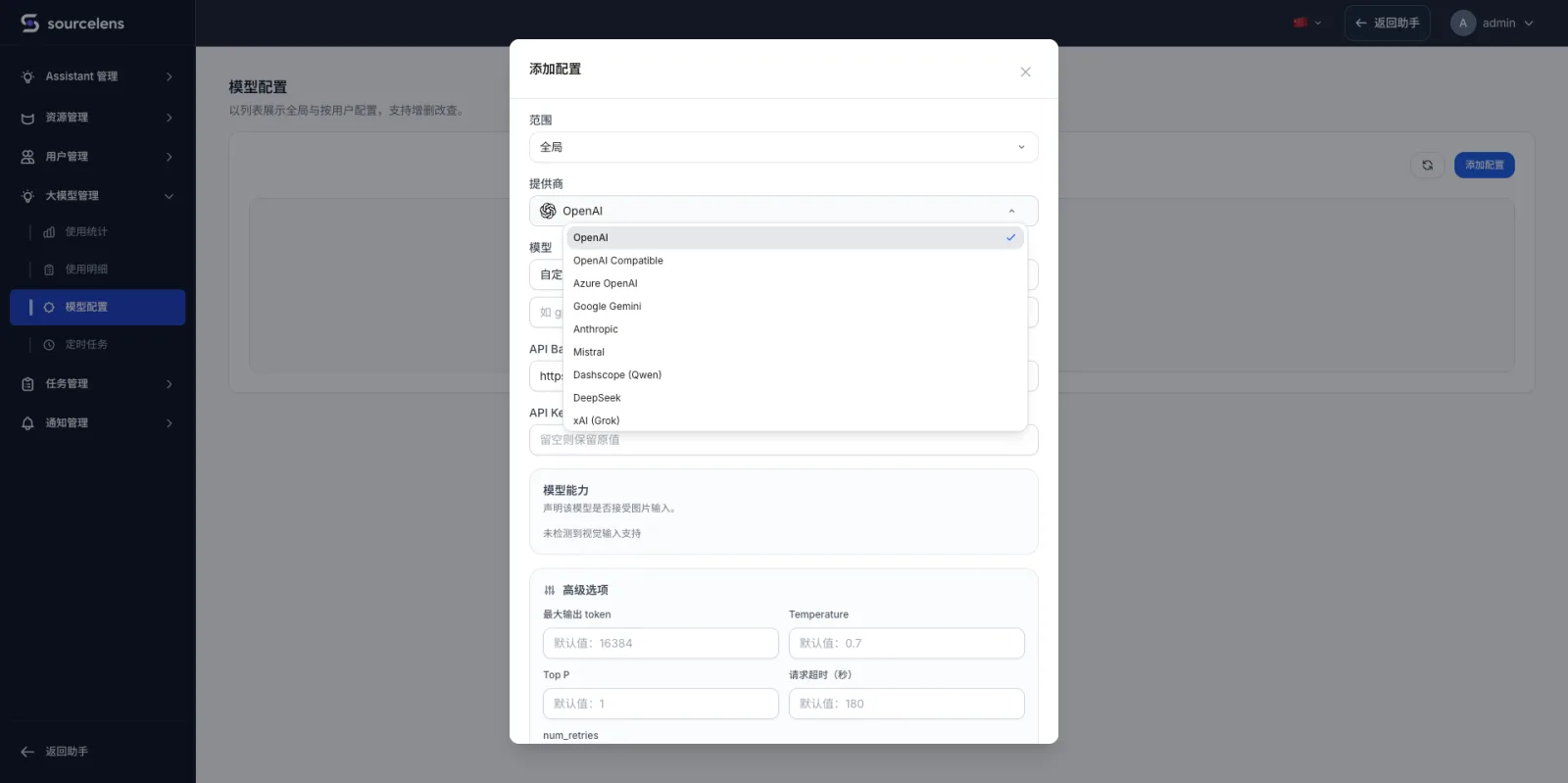Screen dimensions: 1568x783
Task: Click the 大模型管理 bulb icon
Action: pyautogui.click(x=27, y=196)
